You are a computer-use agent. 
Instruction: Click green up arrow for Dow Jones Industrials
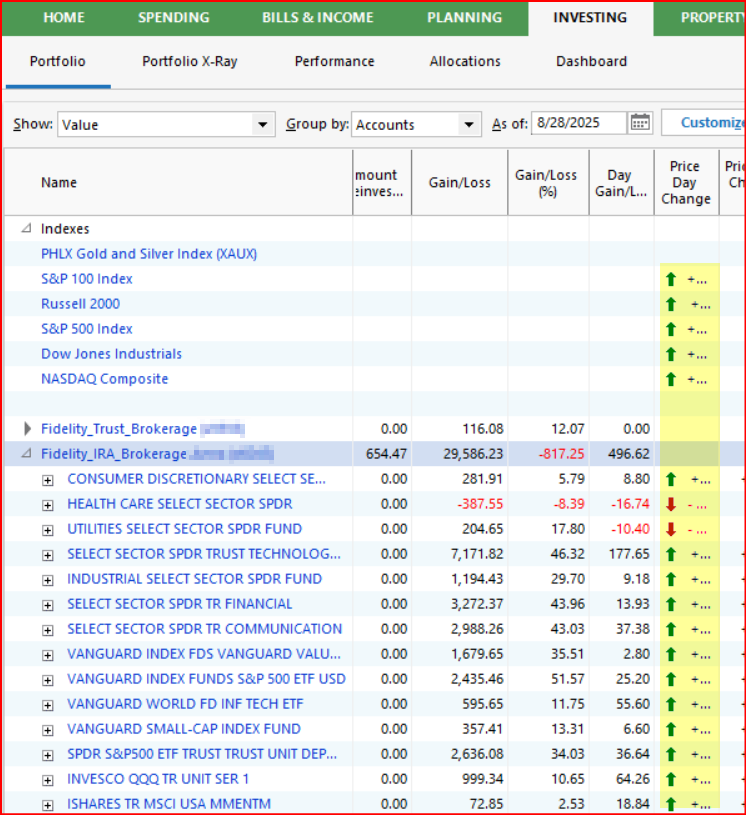(x=671, y=354)
